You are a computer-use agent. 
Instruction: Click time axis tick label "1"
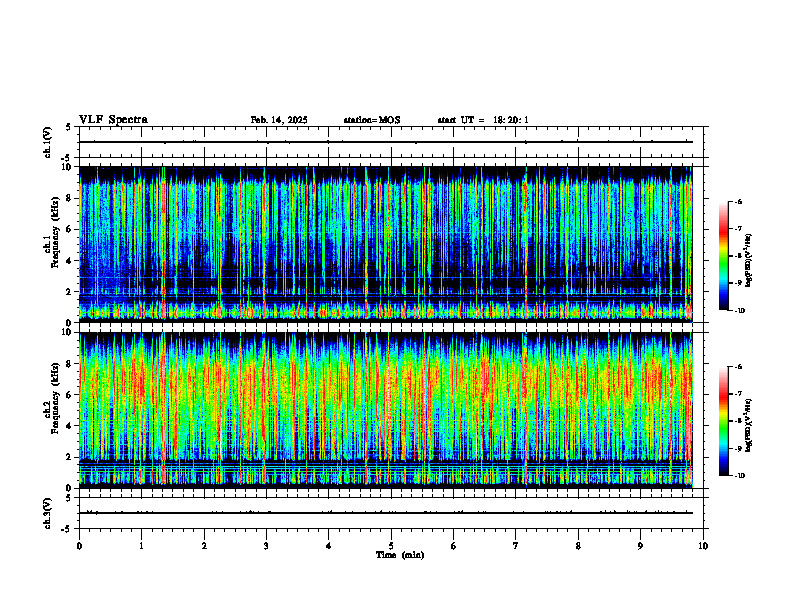pyautogui.click(x=141, y=546)
